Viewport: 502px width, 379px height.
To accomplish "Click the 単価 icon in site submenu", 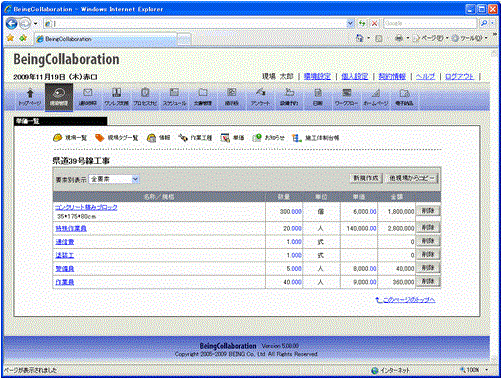I will point(225,138).
